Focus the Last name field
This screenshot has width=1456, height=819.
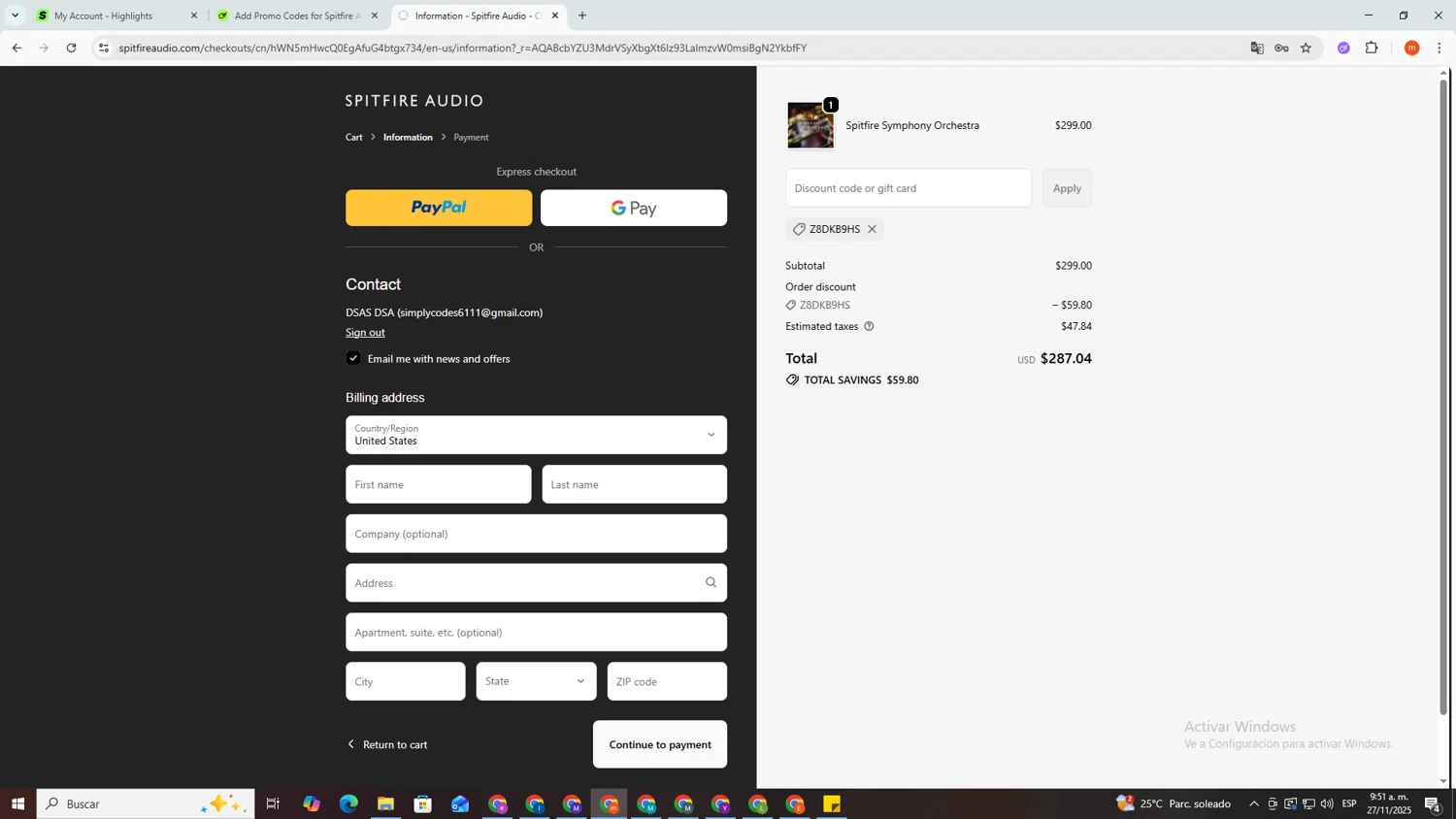pyautogui.click(x=634, y=484)
